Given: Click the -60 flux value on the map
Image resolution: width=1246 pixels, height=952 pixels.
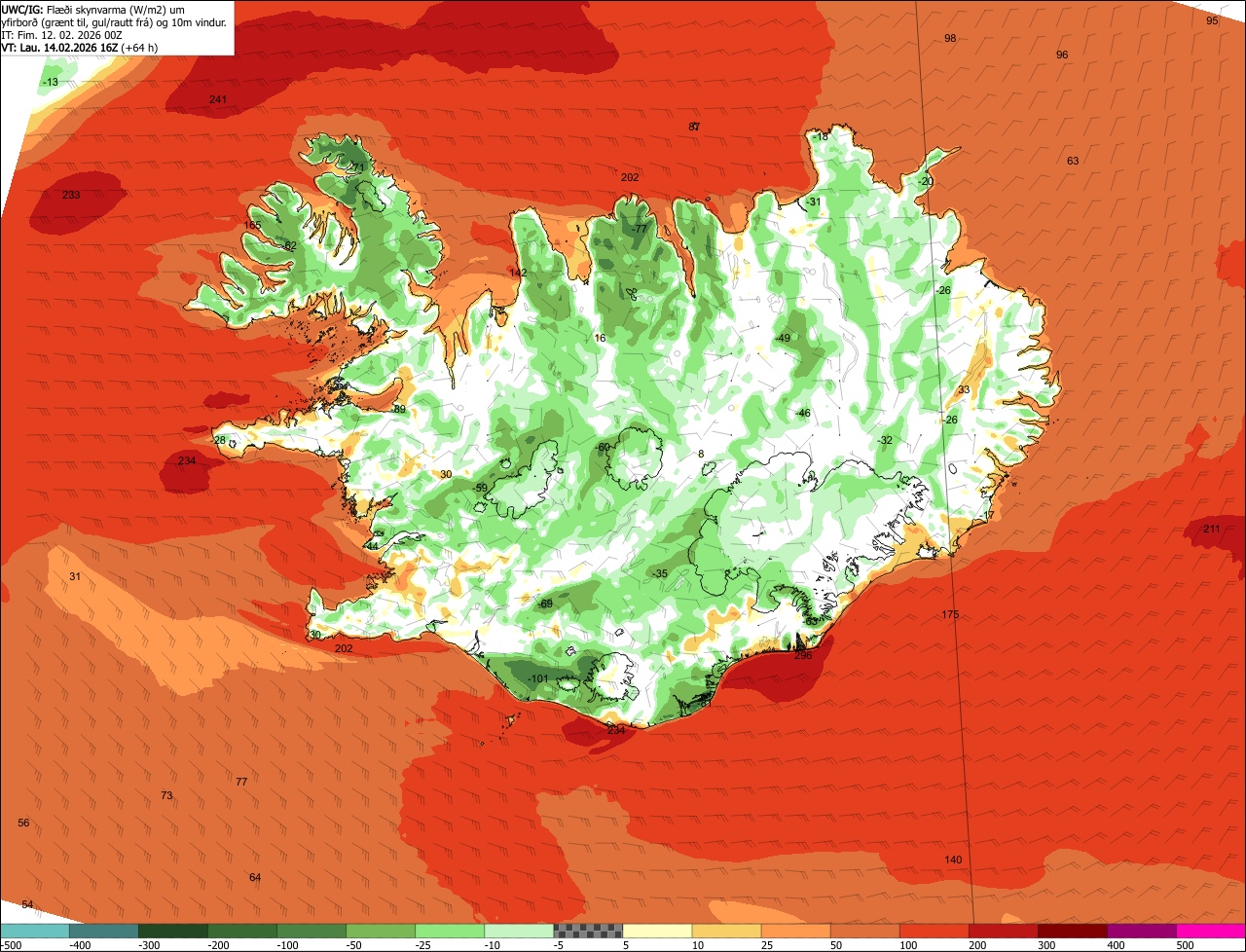Looking at the screenshot, I should (x=603, y=447).
